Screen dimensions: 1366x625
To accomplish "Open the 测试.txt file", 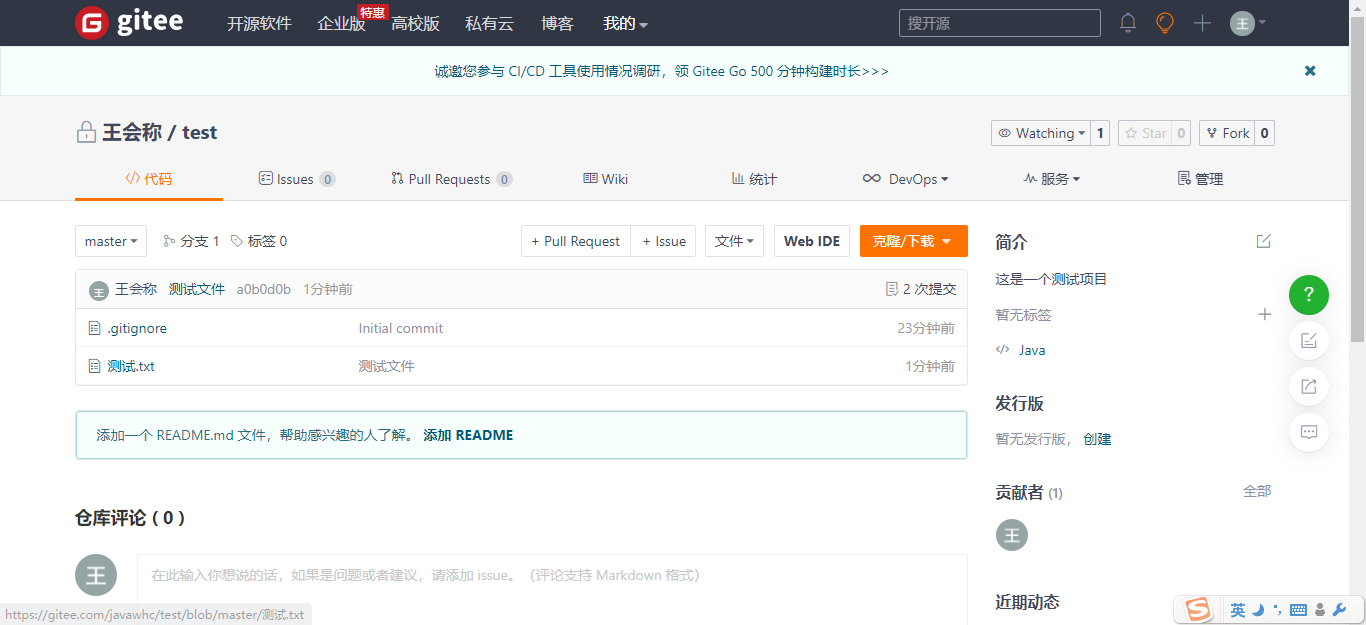I will [131, 366].
